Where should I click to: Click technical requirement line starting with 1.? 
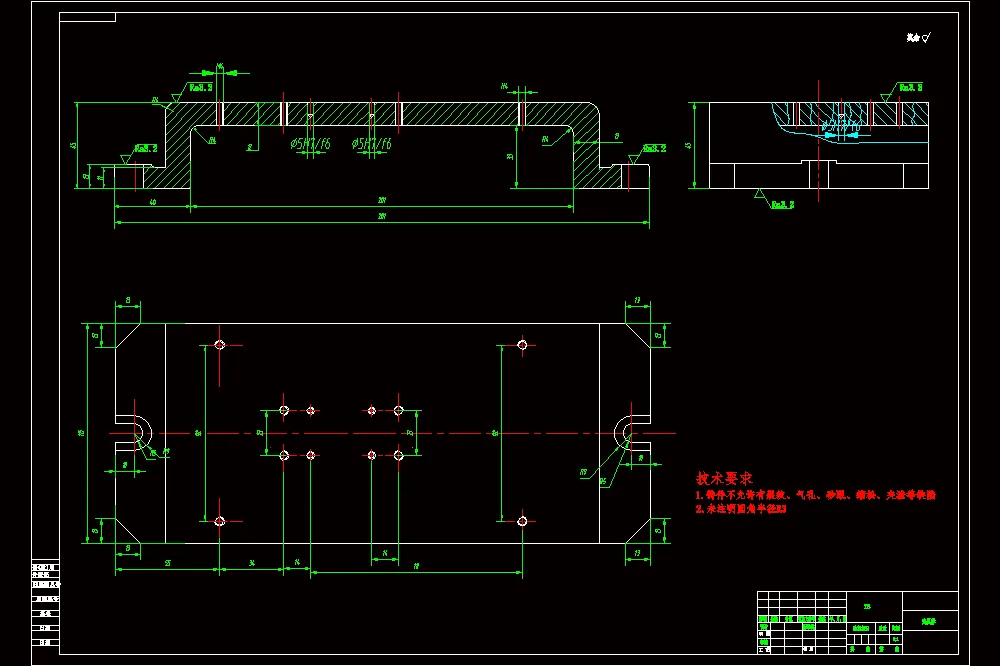click(x=815, y=495)
